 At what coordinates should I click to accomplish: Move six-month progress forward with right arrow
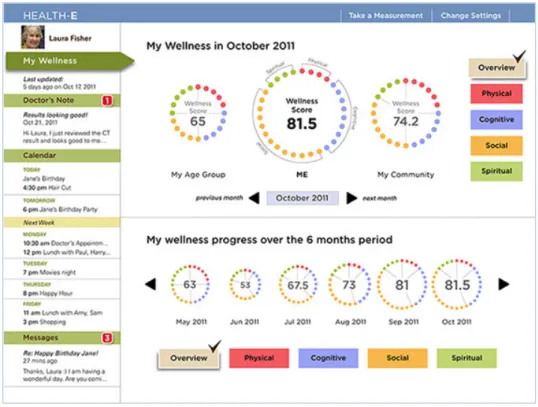click(504, 284)
